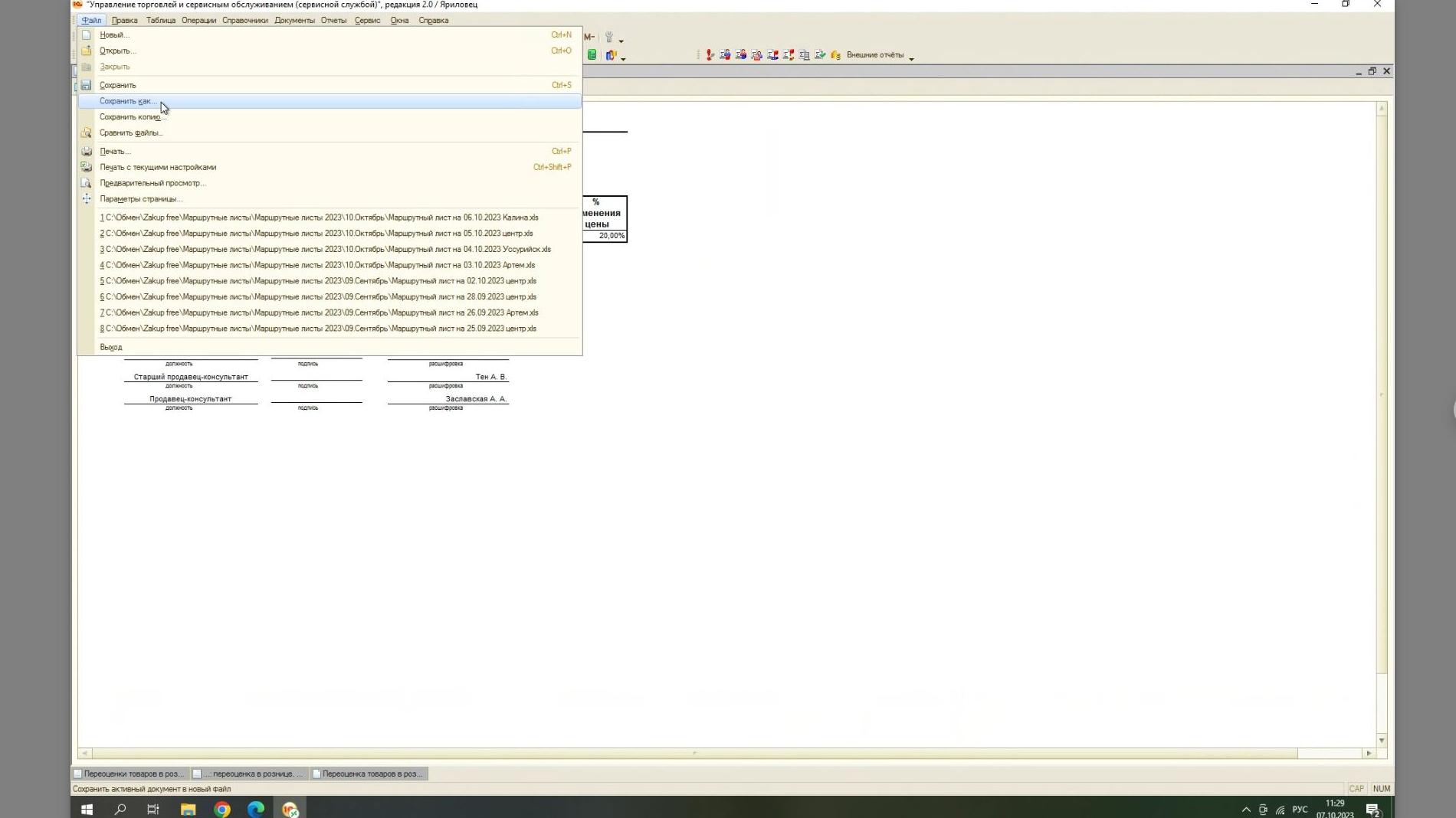
Task: Open recent file 26.09.2023 Артем.xls
Action: pos(330,312)
